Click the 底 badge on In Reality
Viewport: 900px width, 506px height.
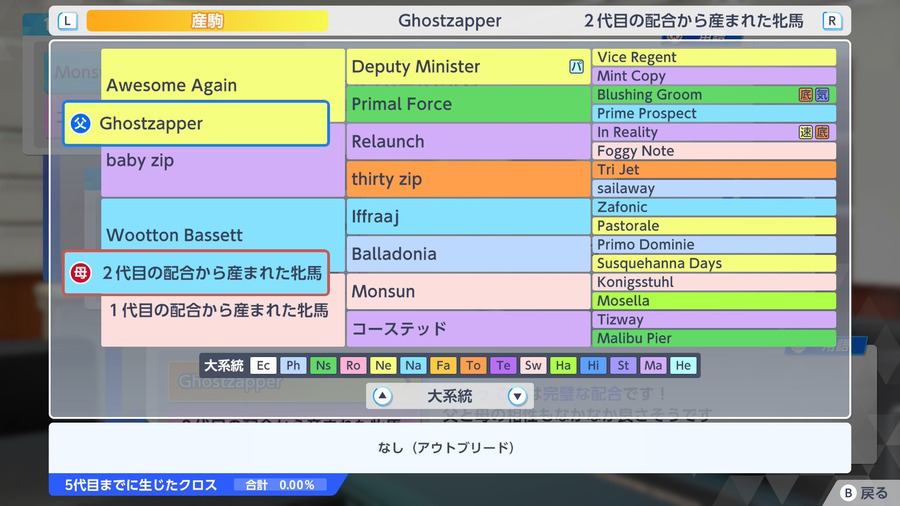pos(822,132)
